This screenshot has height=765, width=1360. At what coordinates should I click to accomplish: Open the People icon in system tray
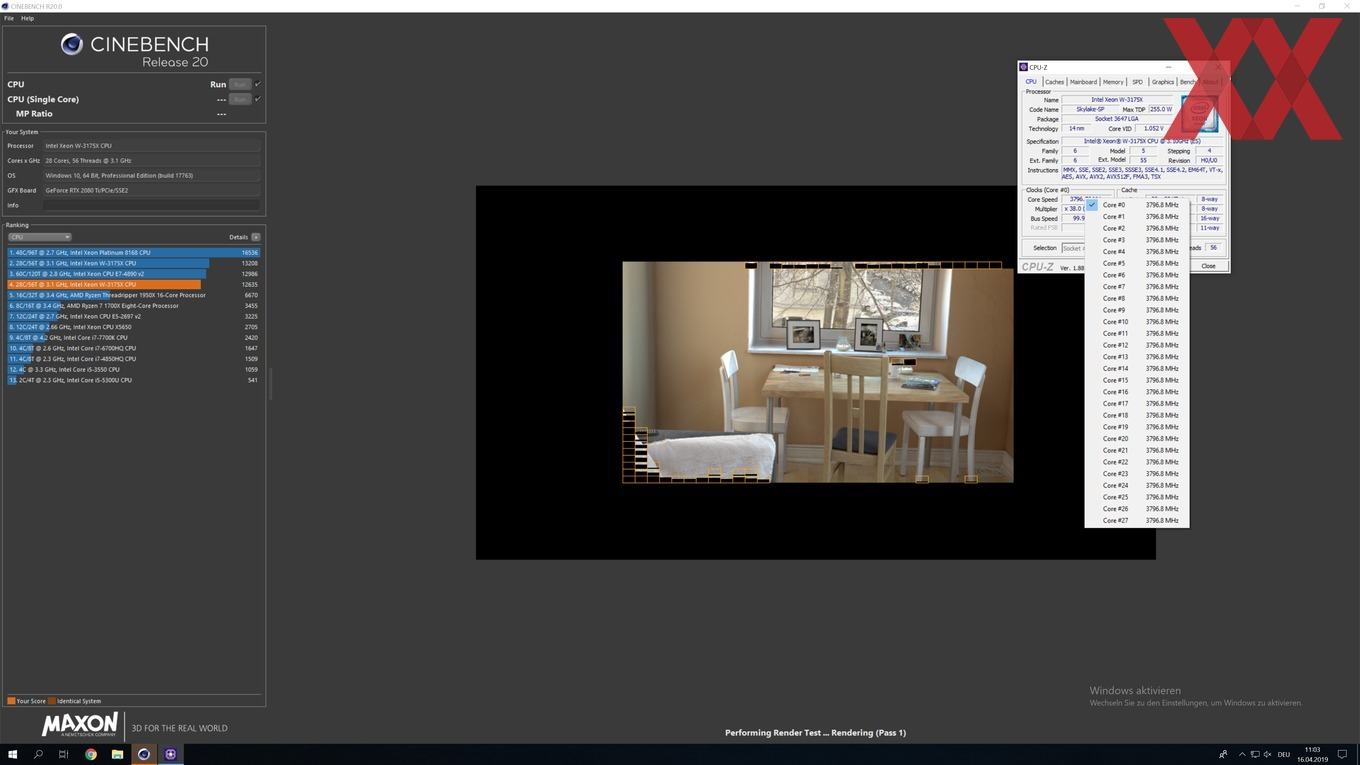click(x=1223, y=754)
